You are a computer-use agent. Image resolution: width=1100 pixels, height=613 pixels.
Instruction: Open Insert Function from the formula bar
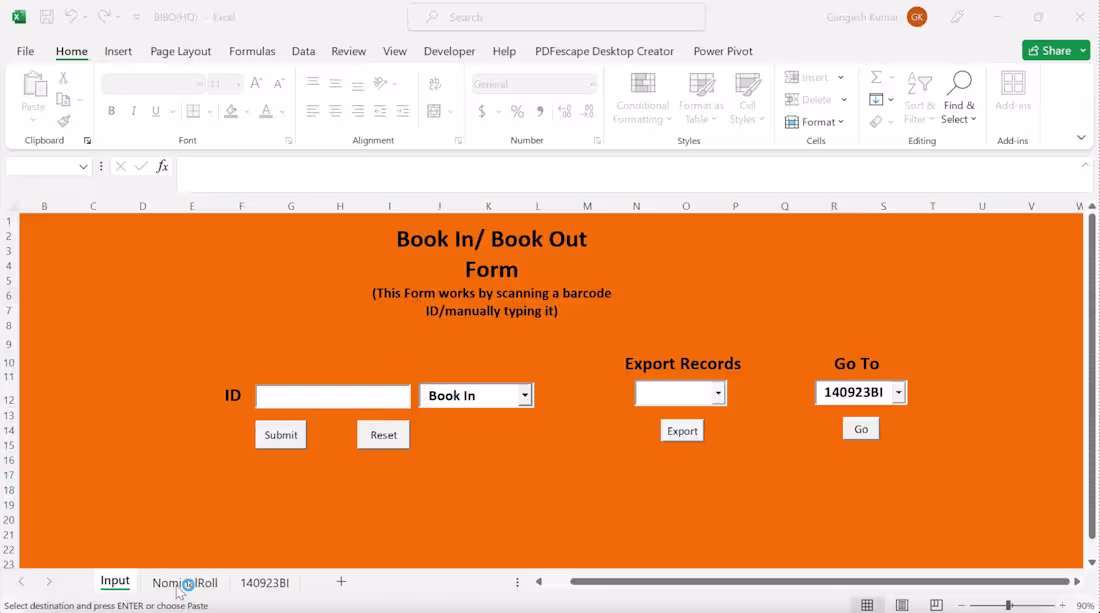click(x=162, y=166)
